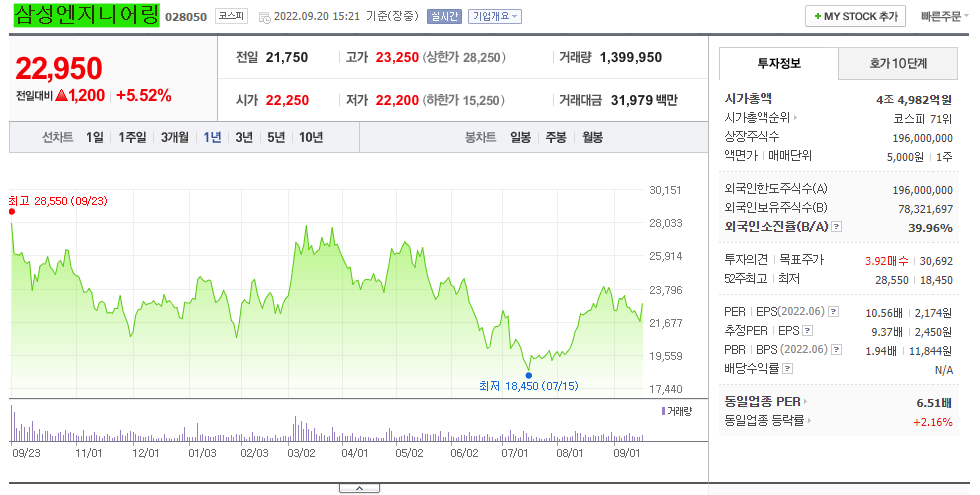Select the 1주일 line chart period

tap(132, 138)
